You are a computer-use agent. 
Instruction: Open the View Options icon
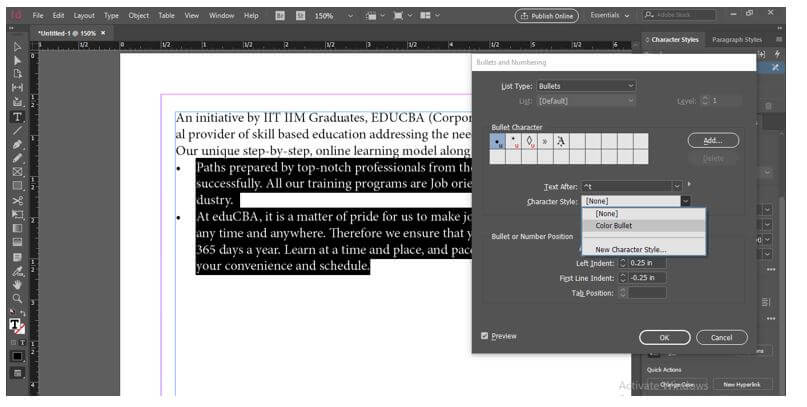(x=371, y=16)
